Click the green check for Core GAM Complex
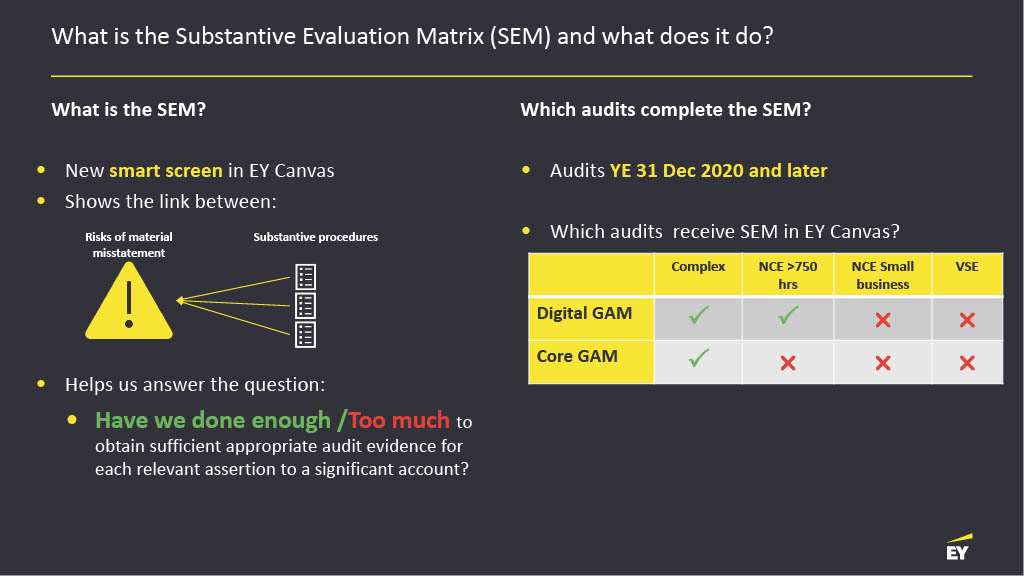 tap(698, 359)
